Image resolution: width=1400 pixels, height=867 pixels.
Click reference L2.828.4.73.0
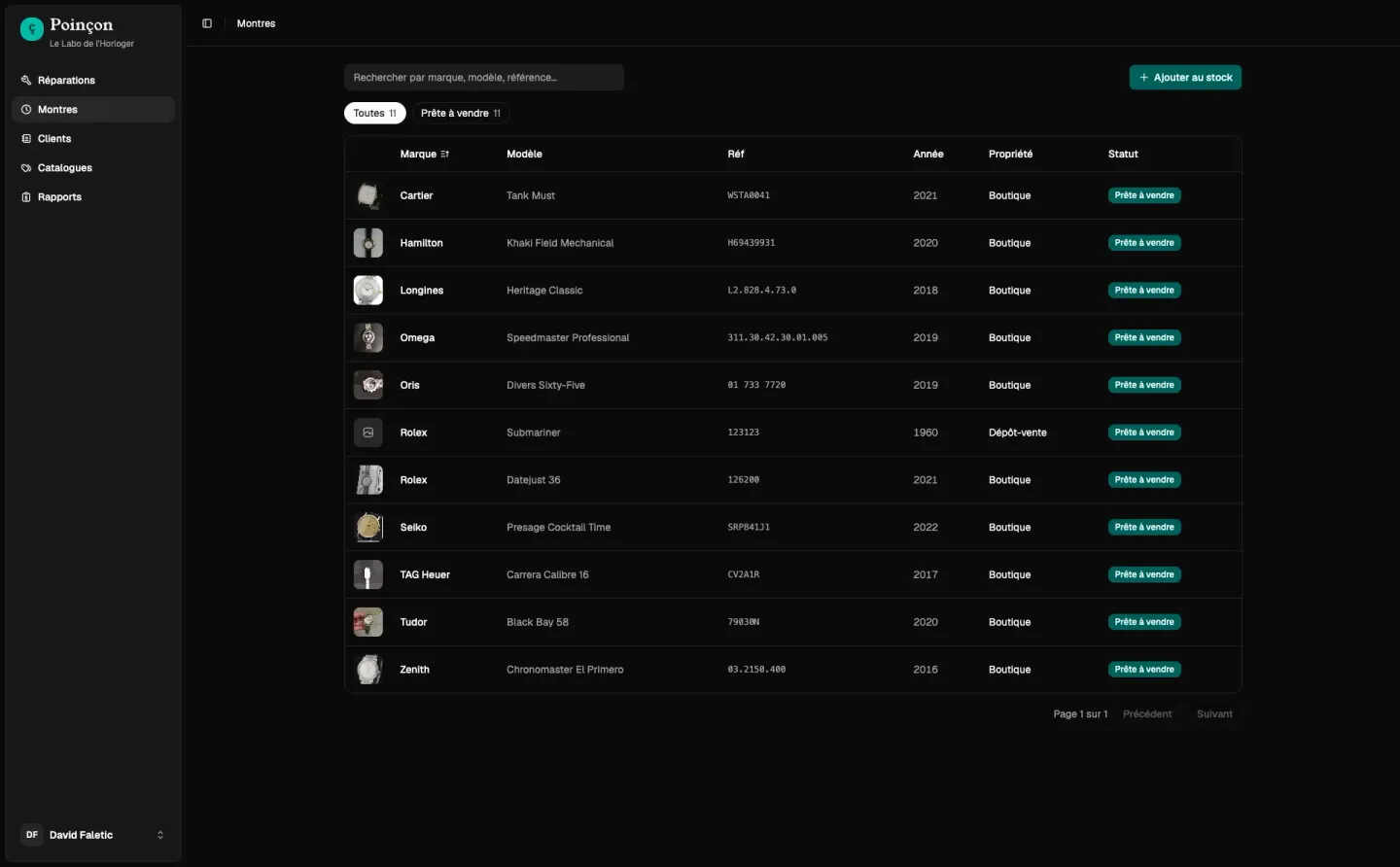pos(762,291)
